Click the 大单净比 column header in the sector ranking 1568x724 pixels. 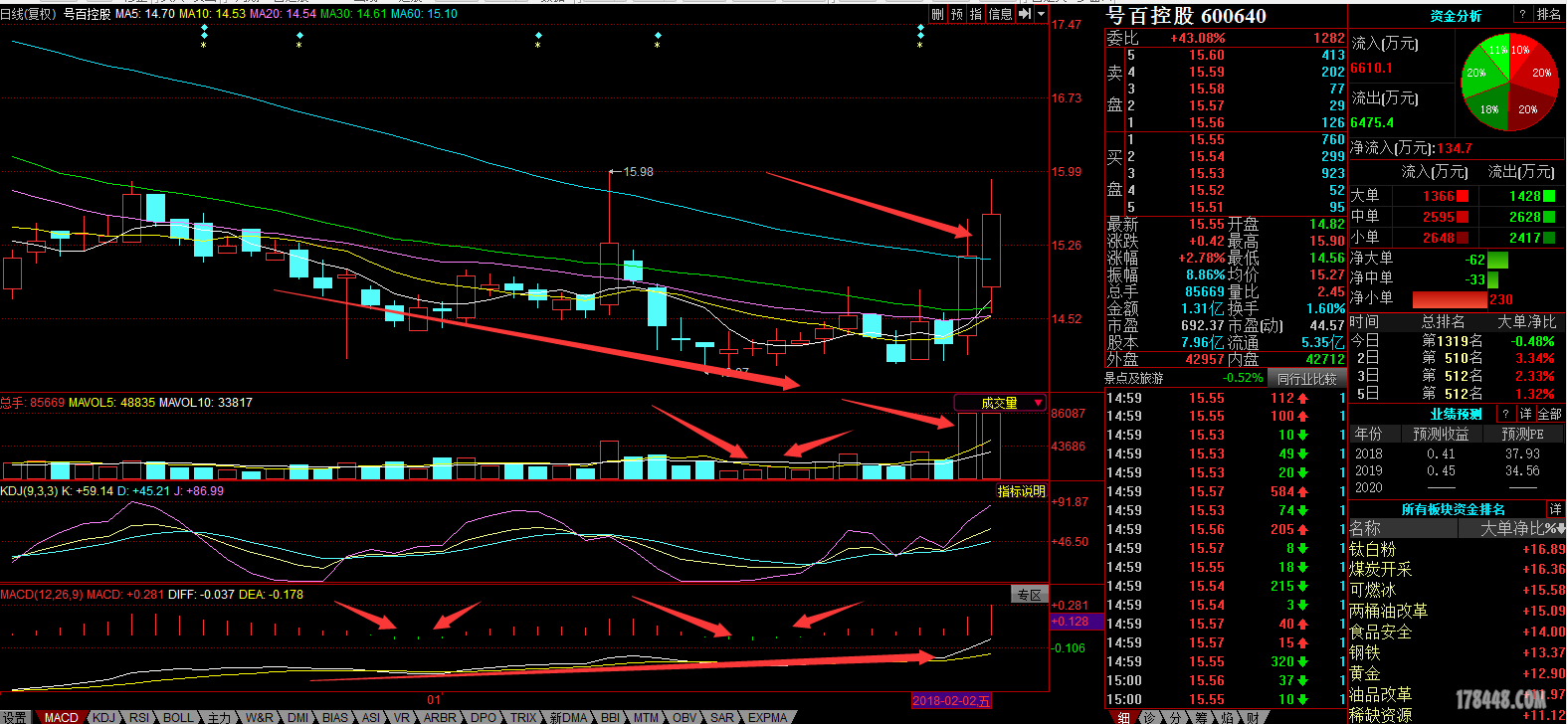pos(1512,529)
